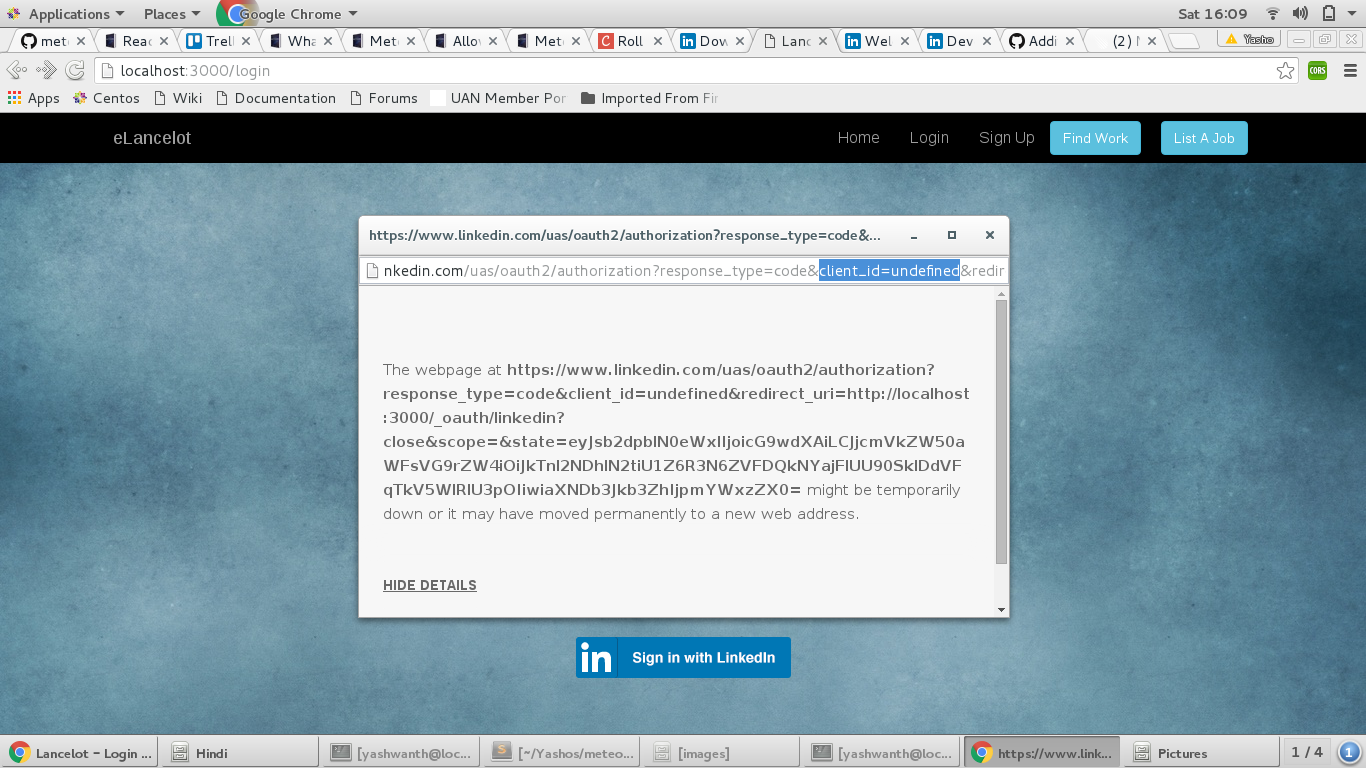Click the page icon in popup address bar
The width and height of the screenshot is (1366, 768).
(x=372, y=271)
